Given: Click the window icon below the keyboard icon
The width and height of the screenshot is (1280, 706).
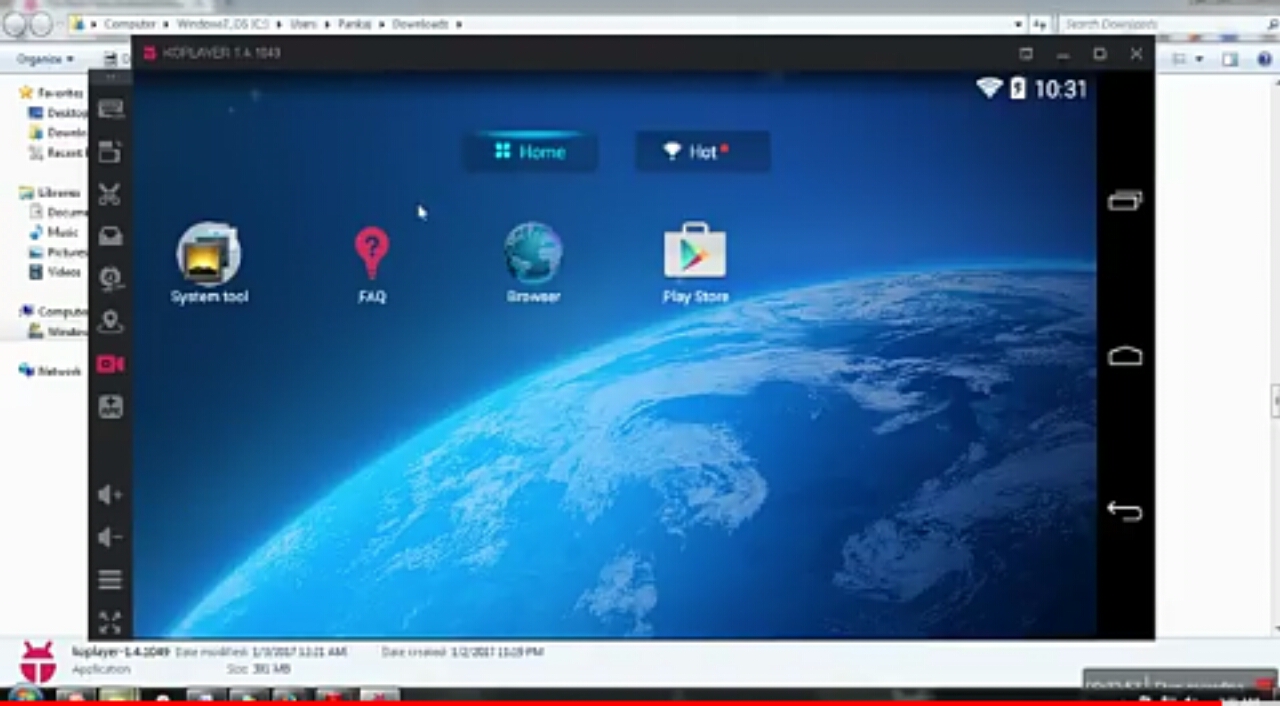Looking at the screenshot, I should click(110, 152).
